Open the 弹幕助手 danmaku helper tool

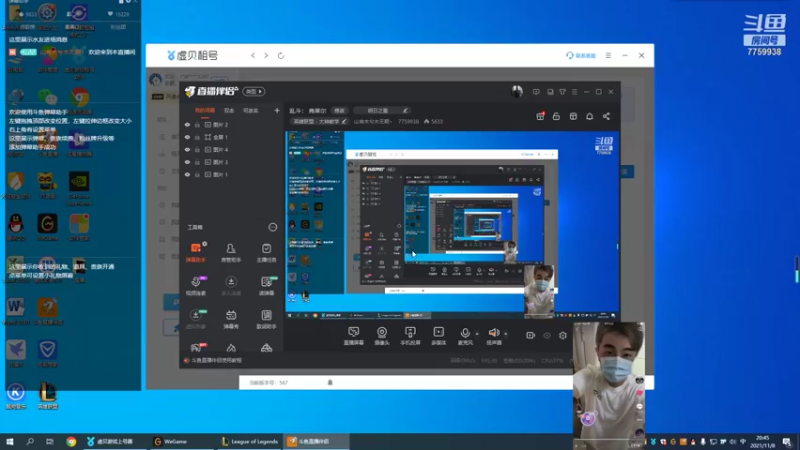[196, 252]
